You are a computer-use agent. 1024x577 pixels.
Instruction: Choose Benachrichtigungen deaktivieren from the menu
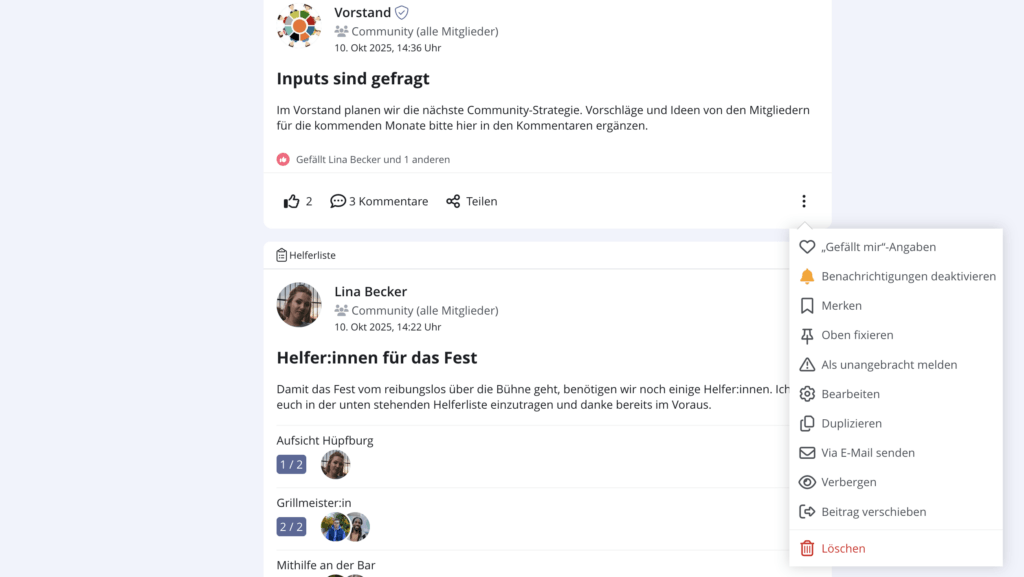click(x=907, y=276)
